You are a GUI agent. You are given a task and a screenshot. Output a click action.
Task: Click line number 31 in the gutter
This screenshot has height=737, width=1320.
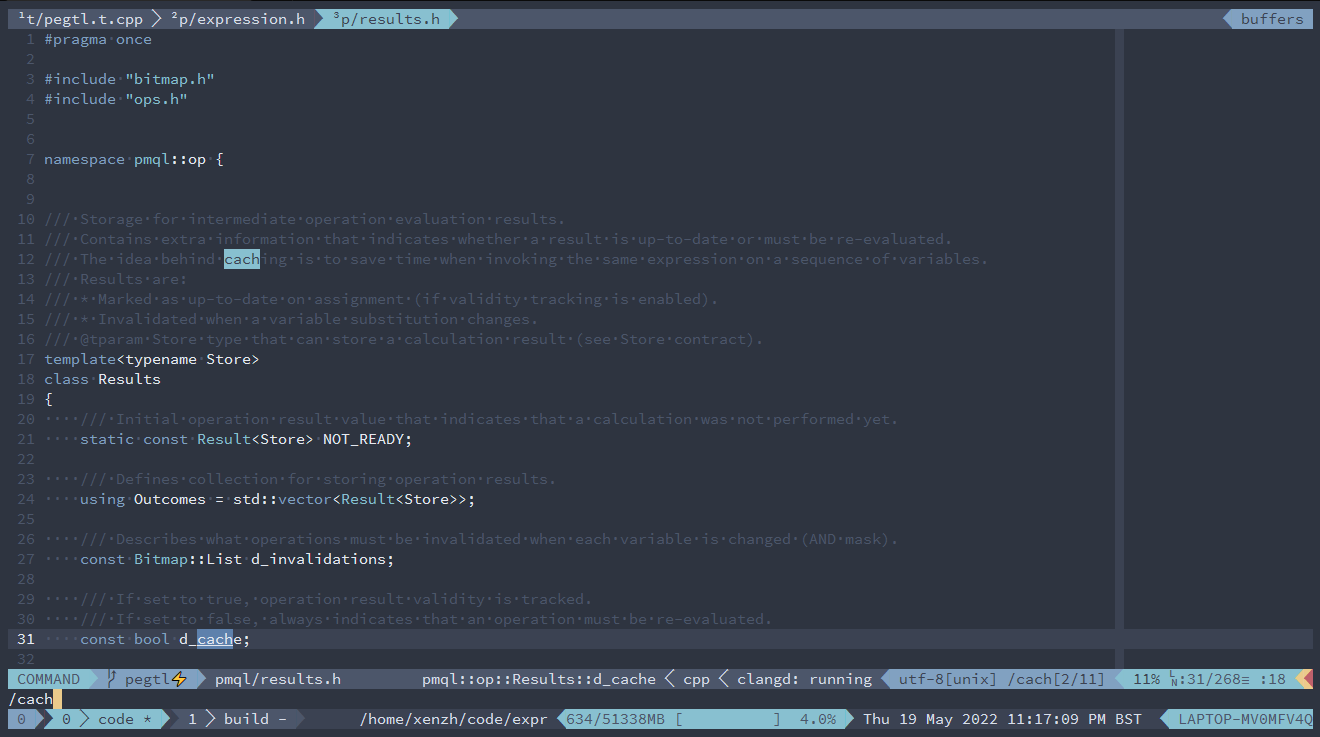coord(26,639)
